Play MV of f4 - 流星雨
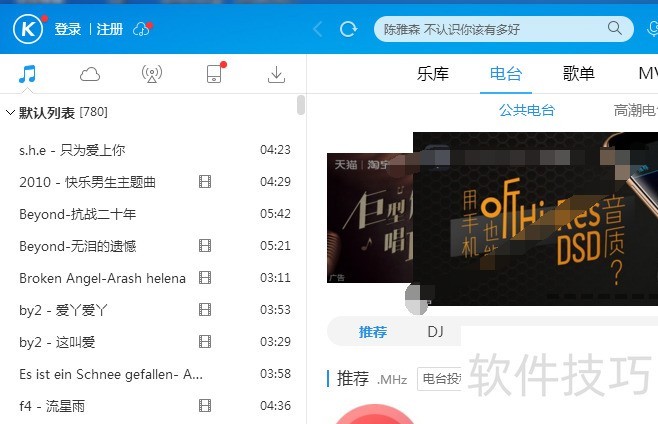 (205, 406)
